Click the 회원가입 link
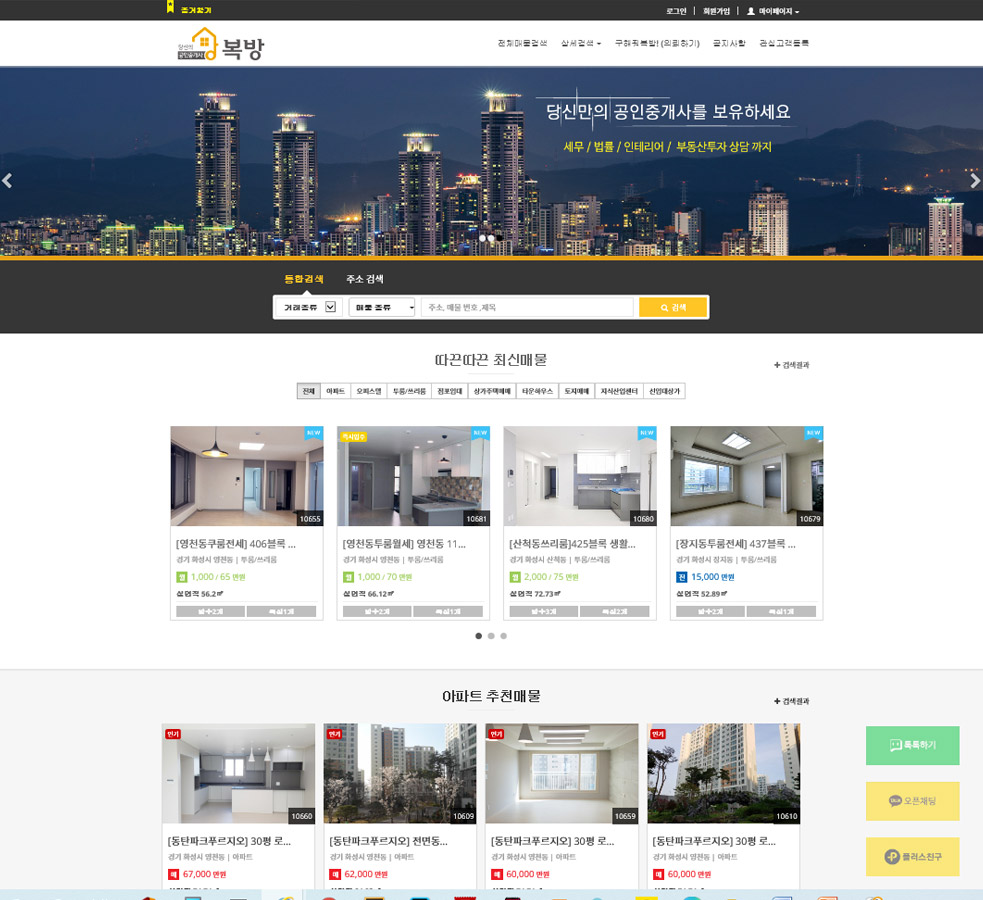 [x=716, y=11]
